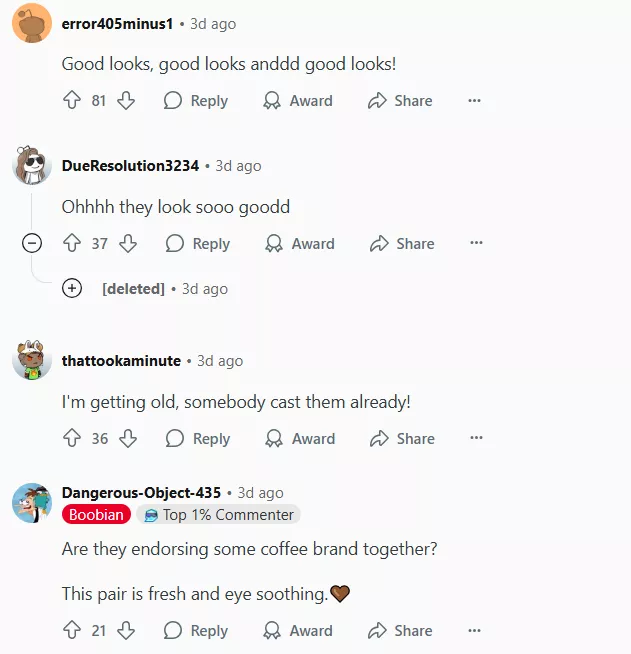
Task: Open Dangerous-Object-435's username link
Action: pyautogui.click(x=141, y=493)
